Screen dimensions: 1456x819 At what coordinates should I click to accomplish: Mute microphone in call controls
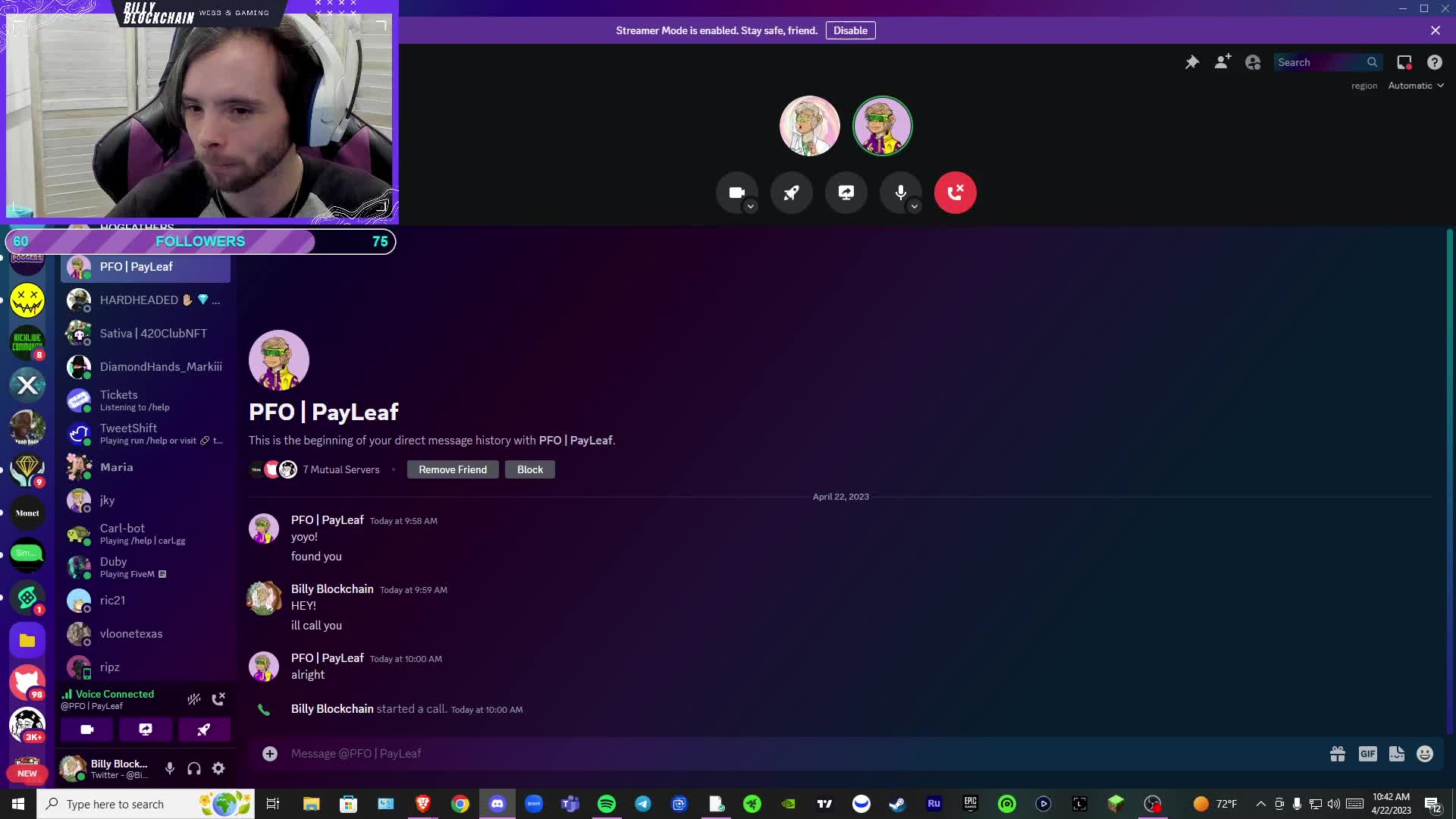pos(900,193)
